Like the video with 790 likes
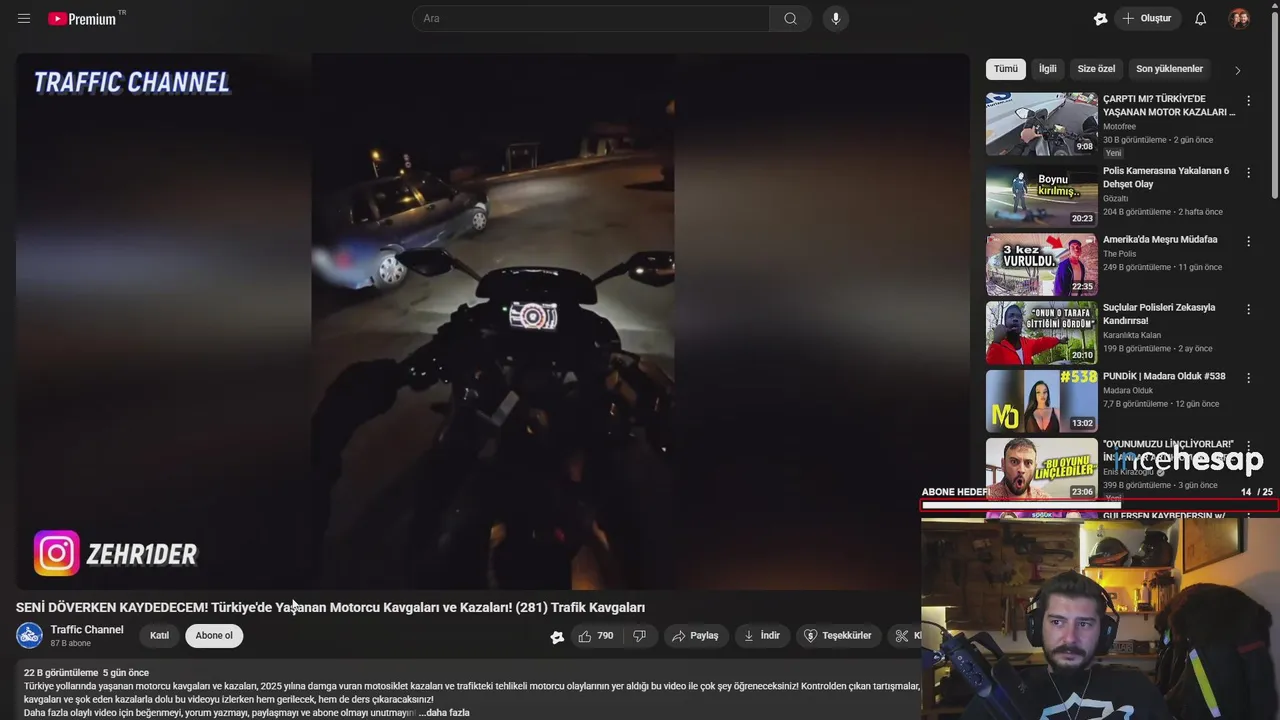 coord(596,636)
